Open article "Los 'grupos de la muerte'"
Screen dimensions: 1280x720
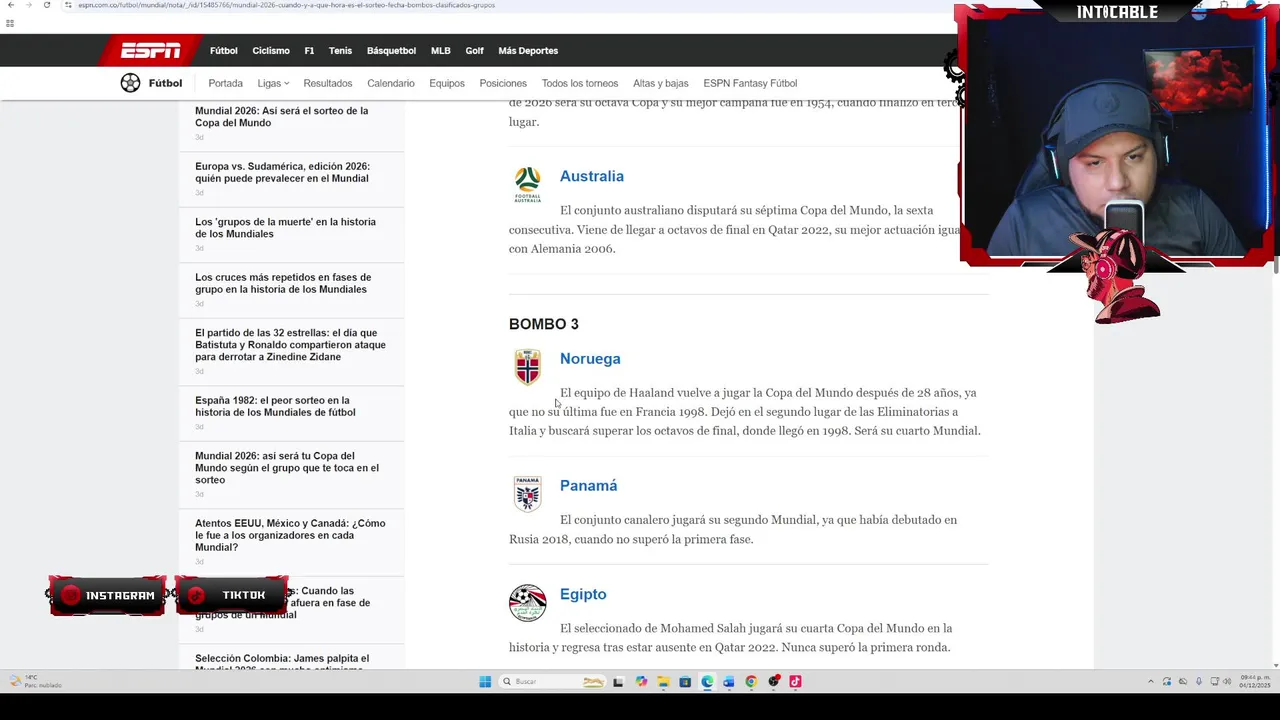[285, 228]
